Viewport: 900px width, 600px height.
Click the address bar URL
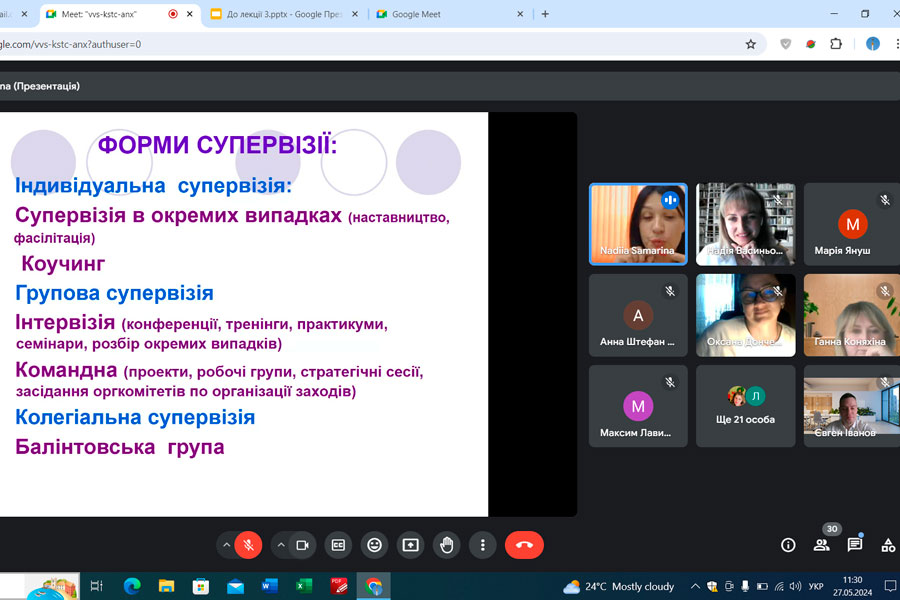pyautogui.click(x=71, y=44)
